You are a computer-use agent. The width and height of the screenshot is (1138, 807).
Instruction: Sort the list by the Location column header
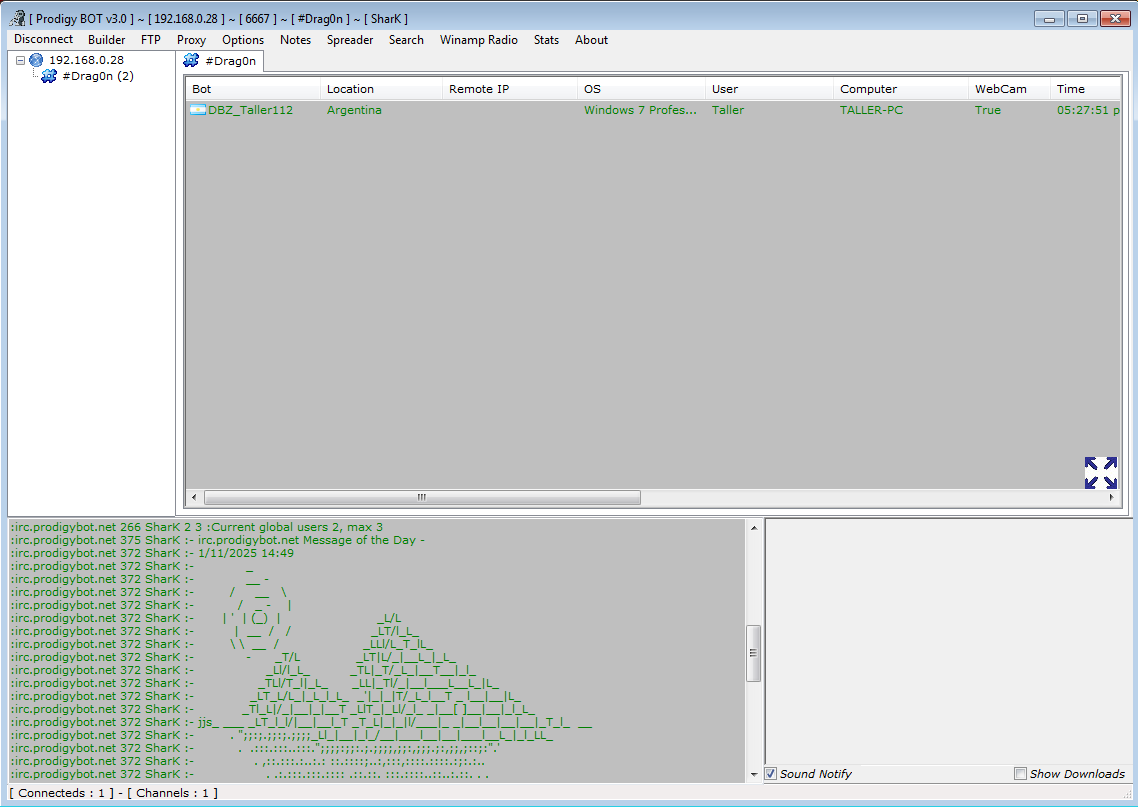[350, 89]
